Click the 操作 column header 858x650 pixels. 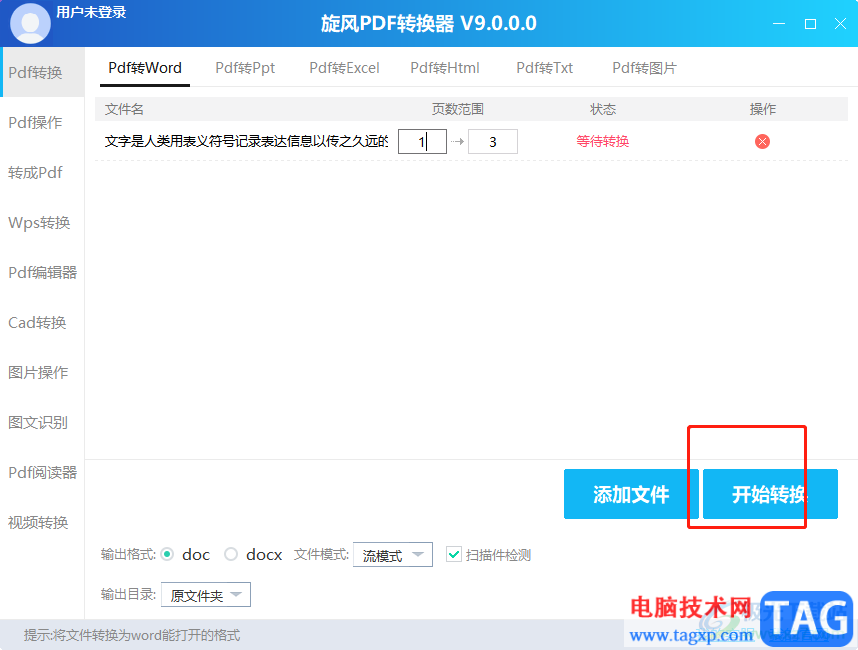pyautogui.click(x=762, y=109)
